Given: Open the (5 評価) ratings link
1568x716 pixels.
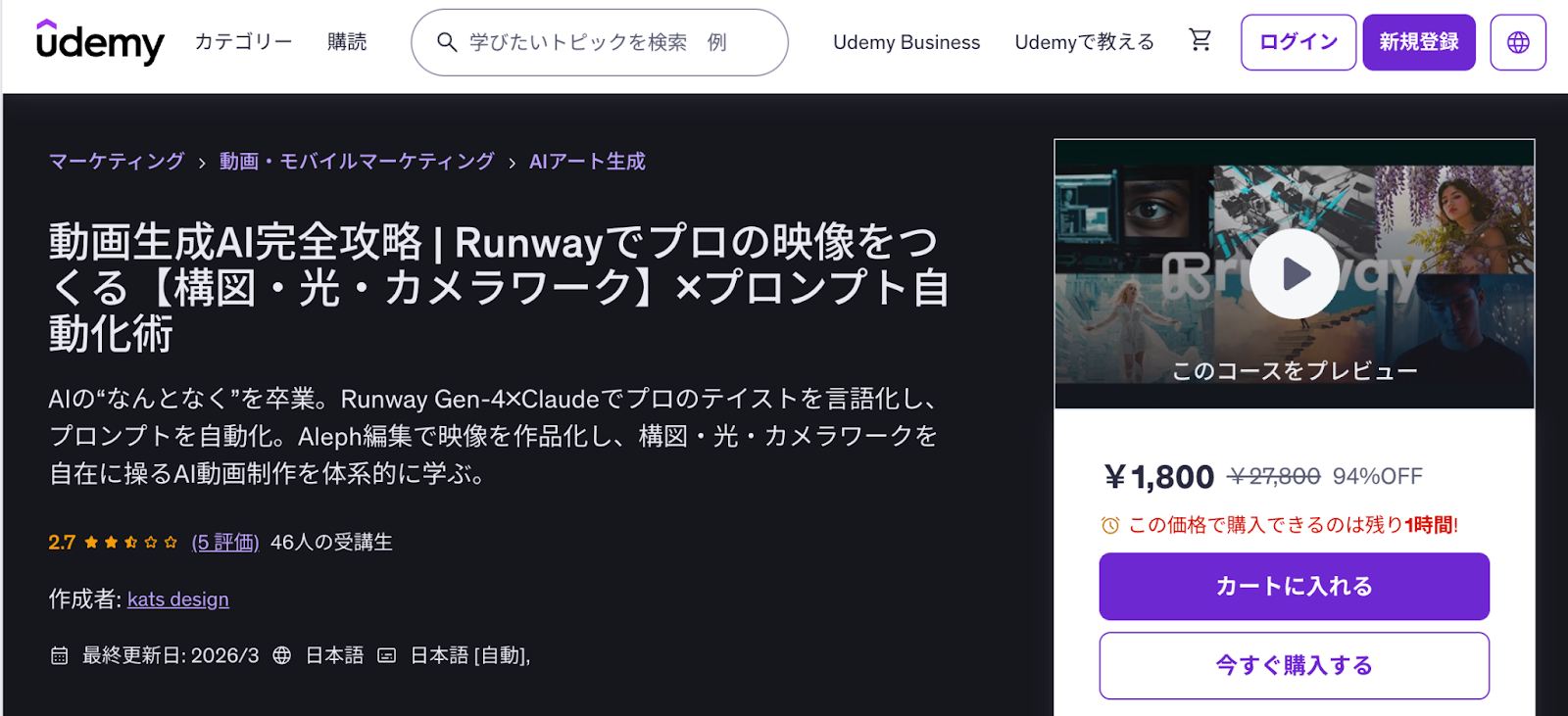Looking at the screenshot, I should [225, 542].
